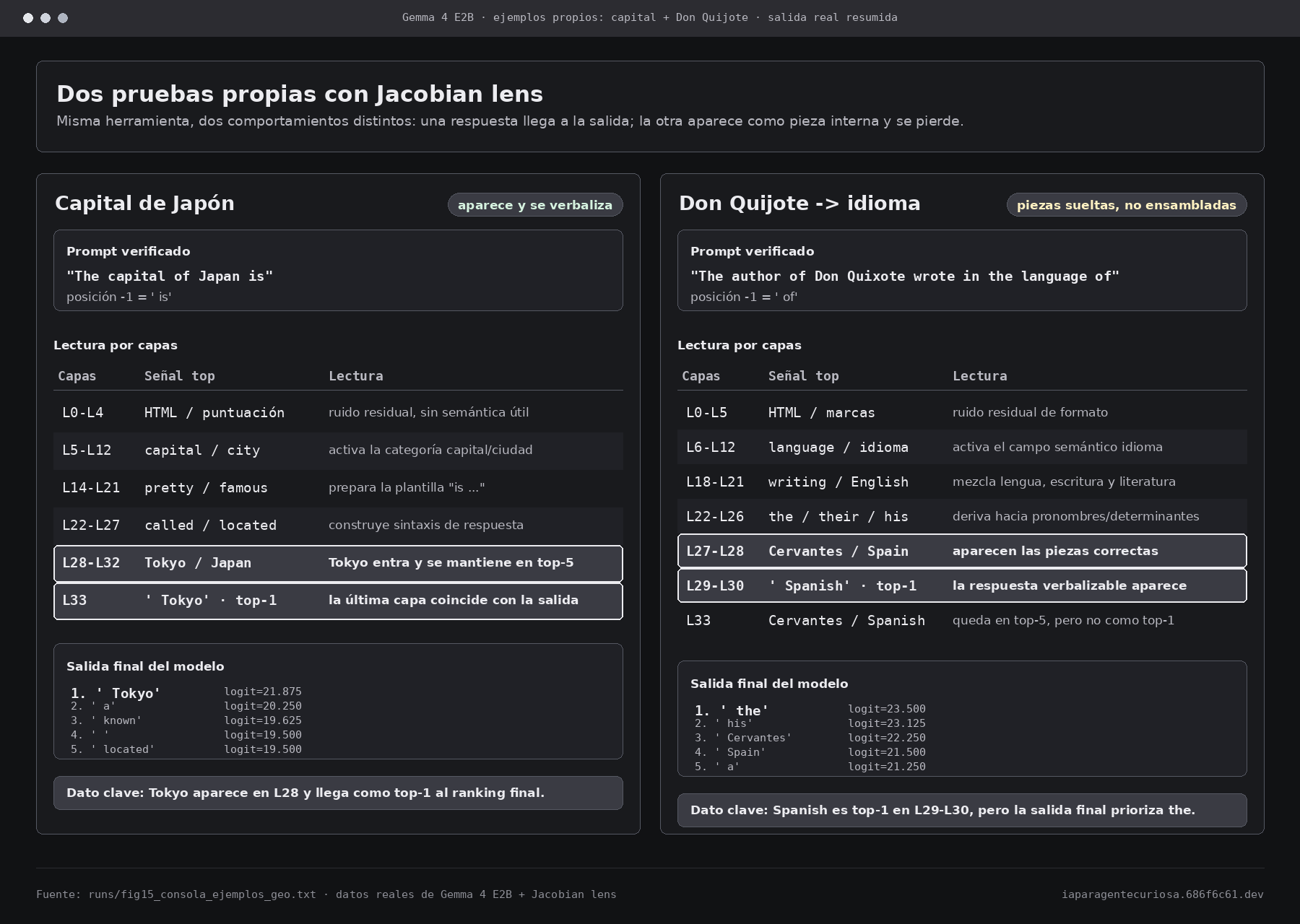Click the source path fig15_consola_ejemplos_geo.txt
1300x924 pixels.
[x=202, y=894]
